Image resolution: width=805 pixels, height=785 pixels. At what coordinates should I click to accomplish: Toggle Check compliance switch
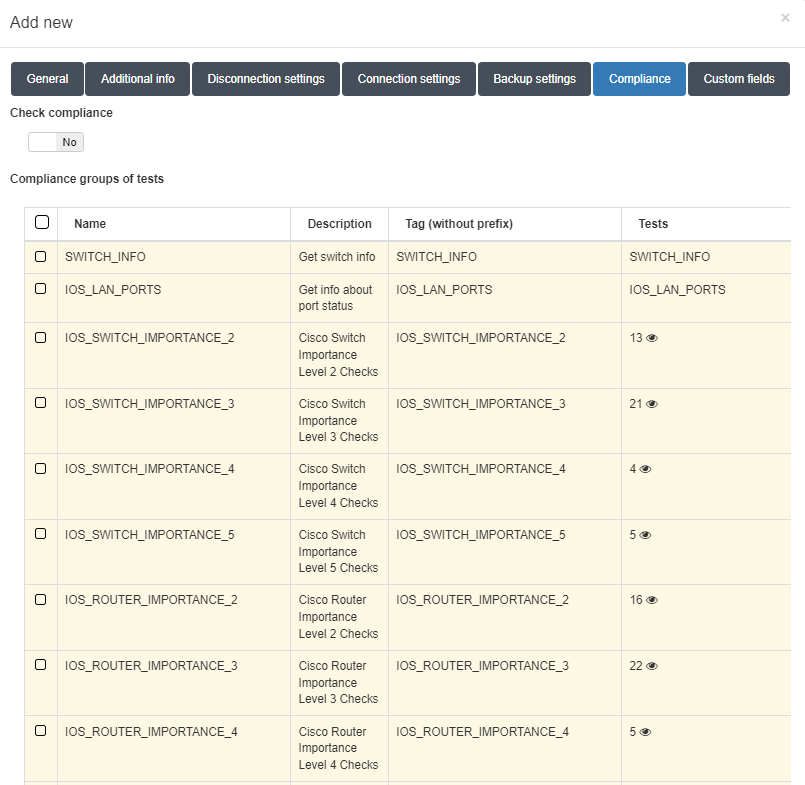click(x=56, y=142)
